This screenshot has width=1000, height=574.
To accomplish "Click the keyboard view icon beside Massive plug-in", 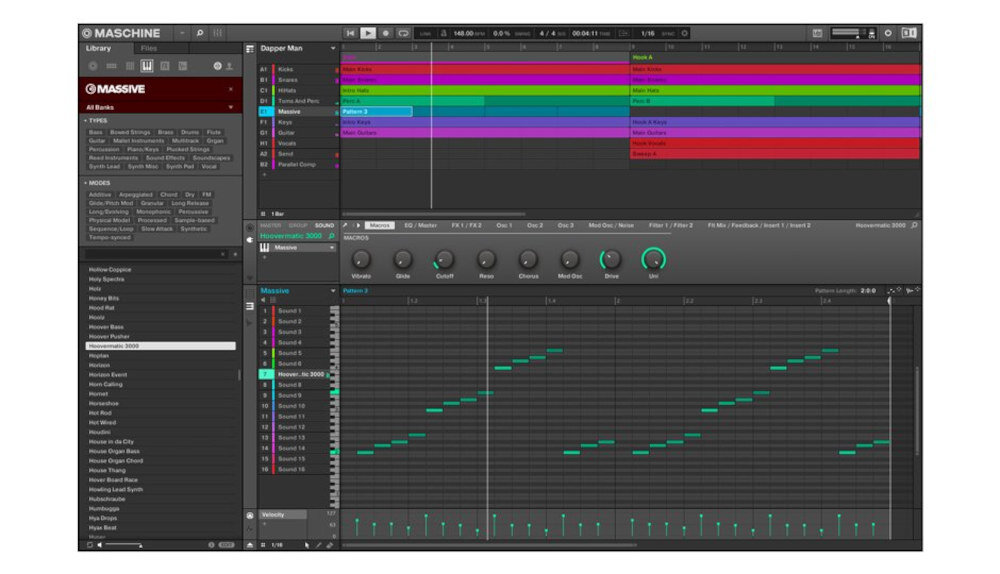I will click(x=265, y=247).
